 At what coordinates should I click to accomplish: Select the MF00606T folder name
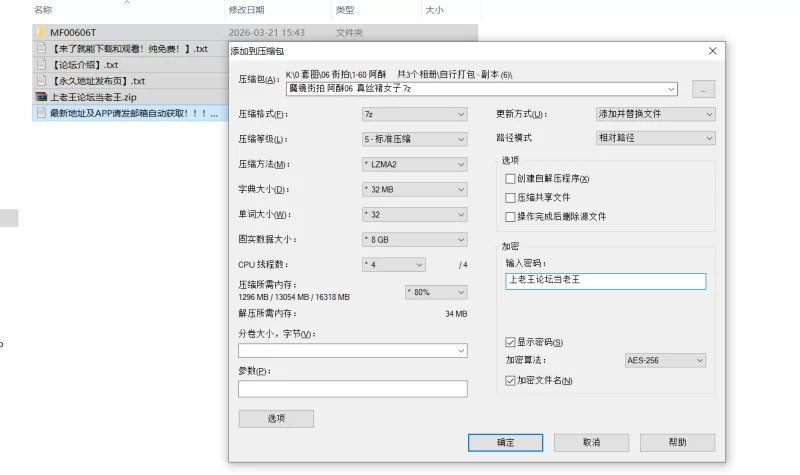click(73, 32)
